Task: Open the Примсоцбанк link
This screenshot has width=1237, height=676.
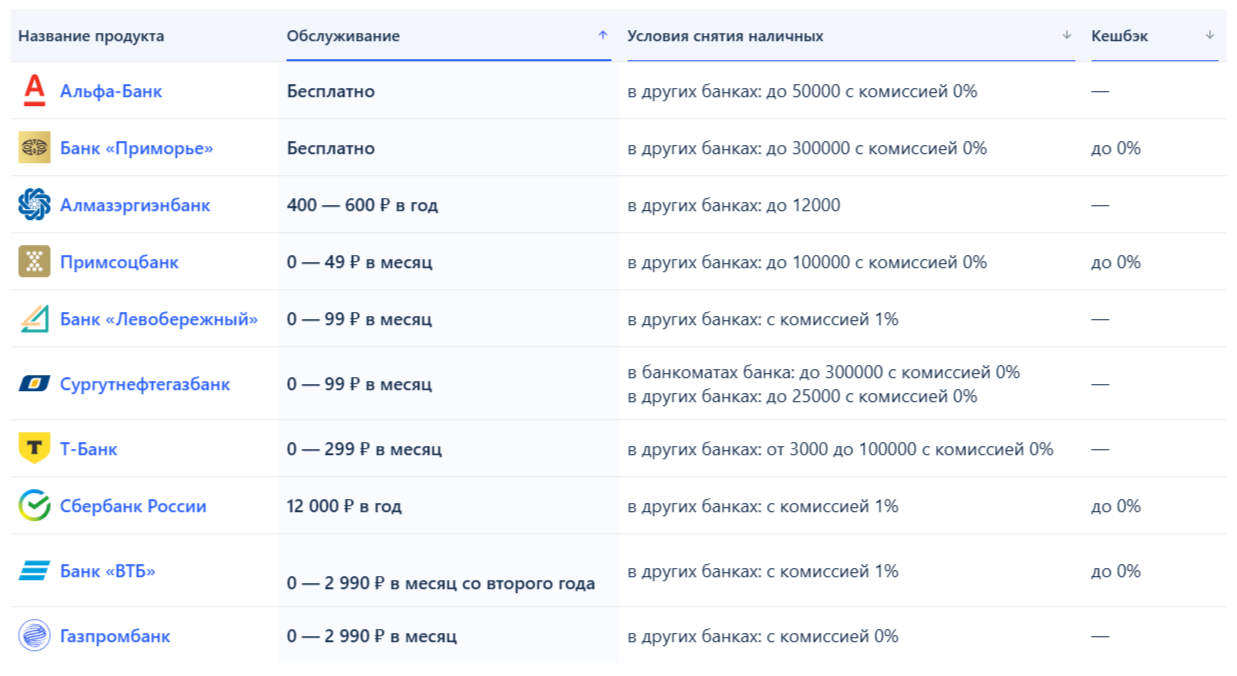Action: pos(119,262)
